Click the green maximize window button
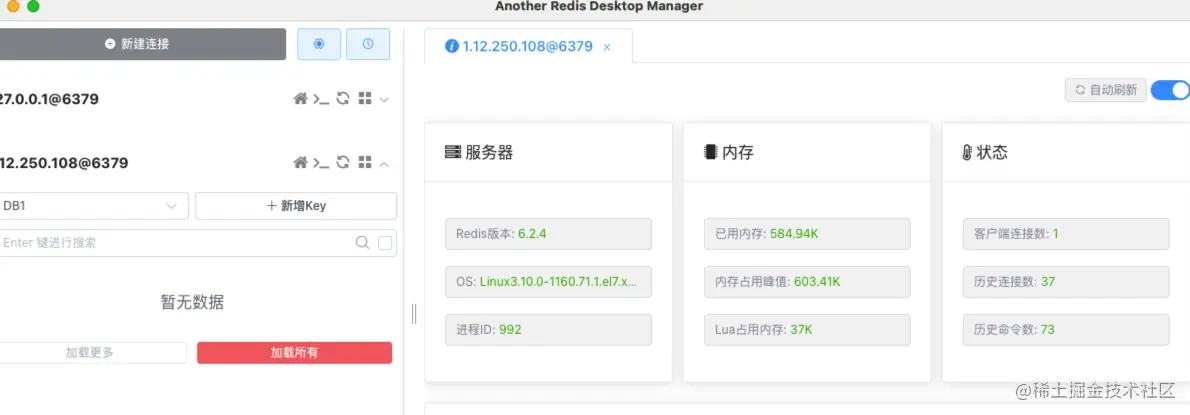 tap(33, 6)
